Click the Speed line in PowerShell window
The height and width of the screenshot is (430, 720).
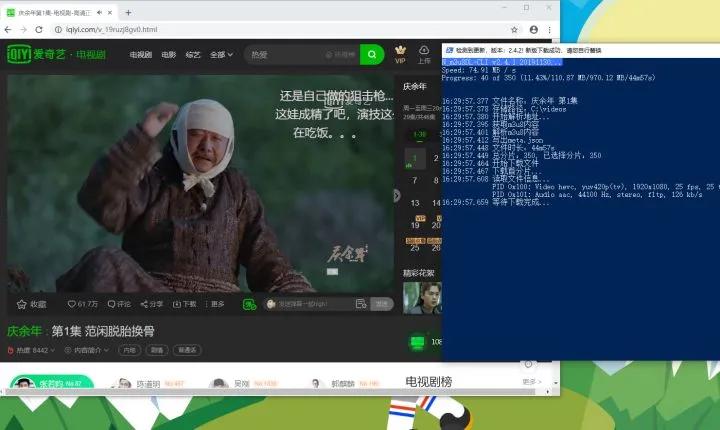479,70
